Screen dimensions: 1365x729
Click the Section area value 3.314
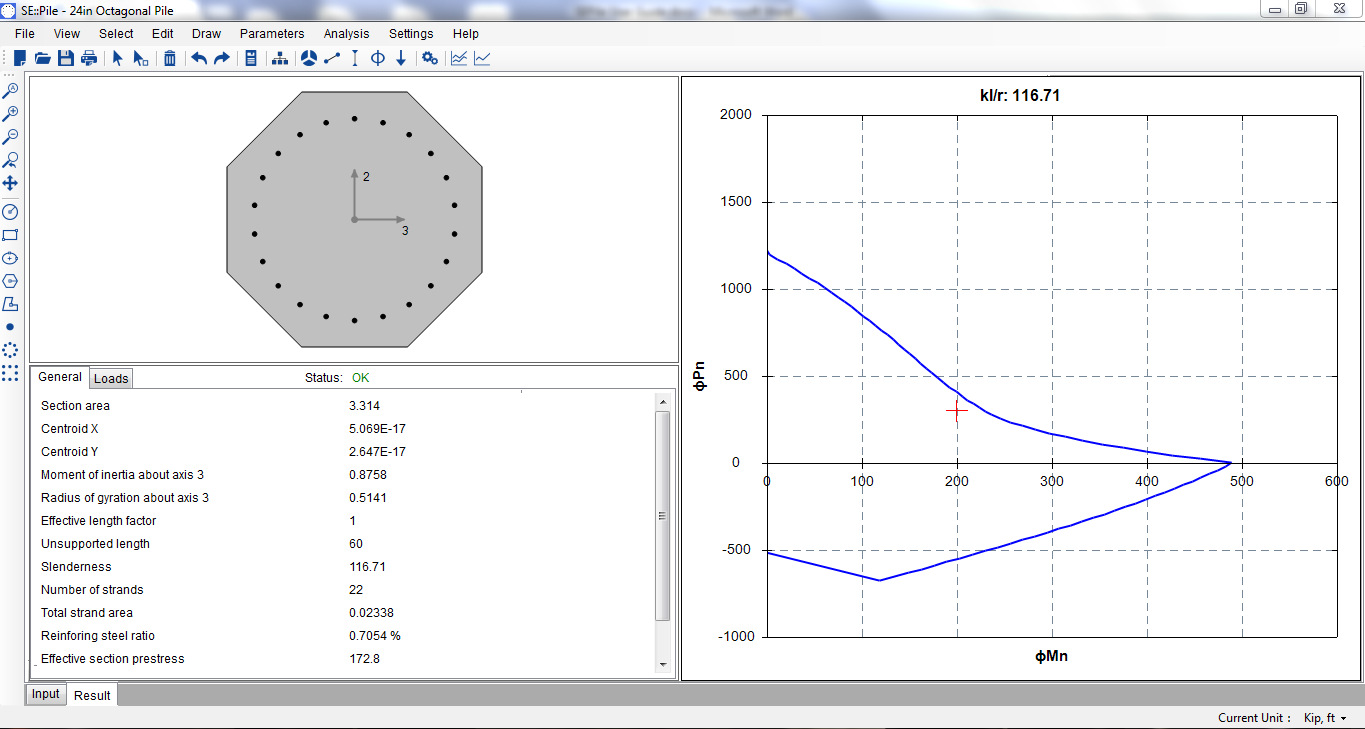tap(364, 406)
